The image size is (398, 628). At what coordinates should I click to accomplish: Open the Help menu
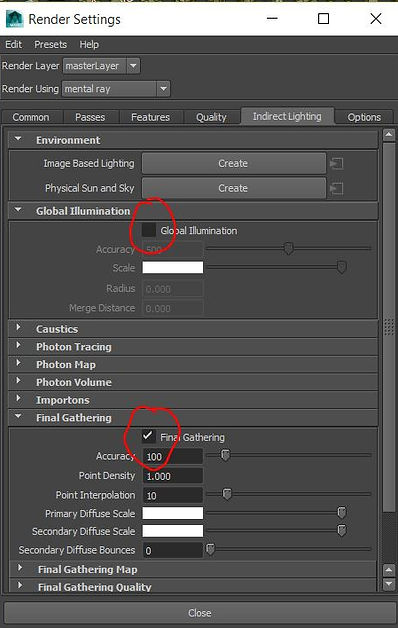point(89,44)
